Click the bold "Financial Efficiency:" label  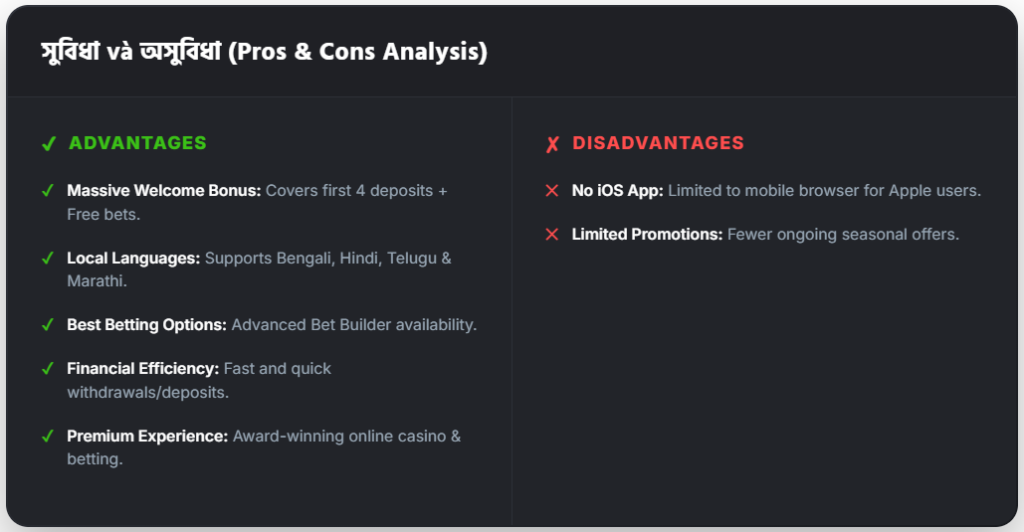point(143,368)
